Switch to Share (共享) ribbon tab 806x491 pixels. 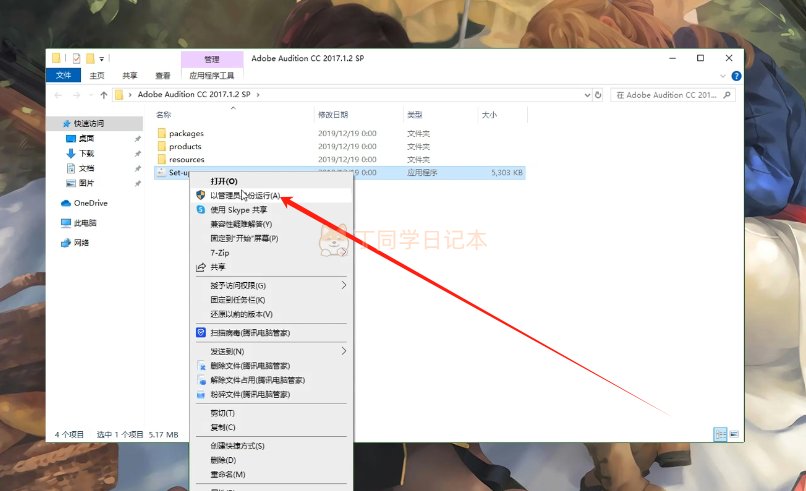click(x=130, y=76)
